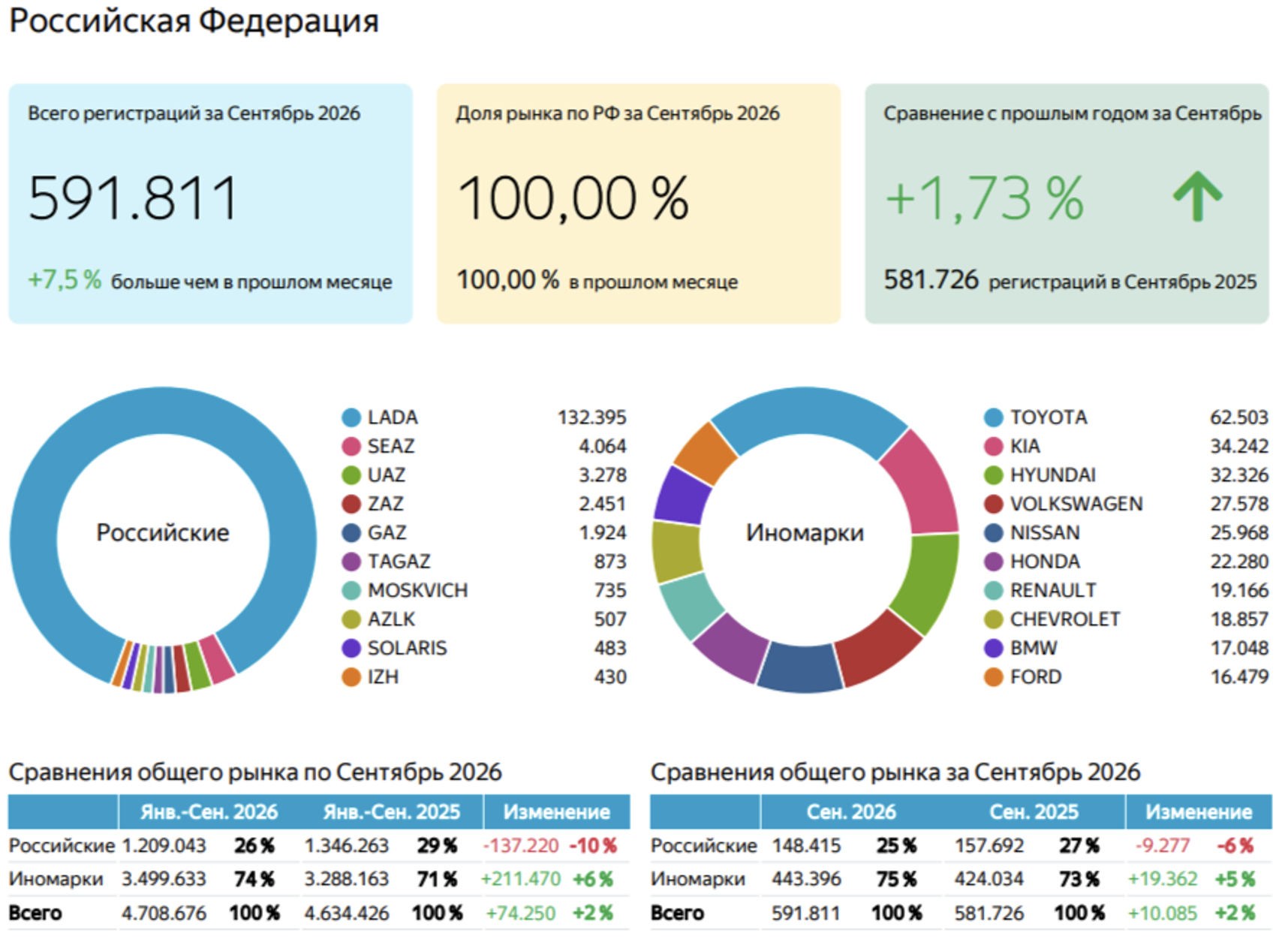1288x937 pixels.
Task: Click 581.726 registrations value in the green card
Action: [x=931, y=280]
